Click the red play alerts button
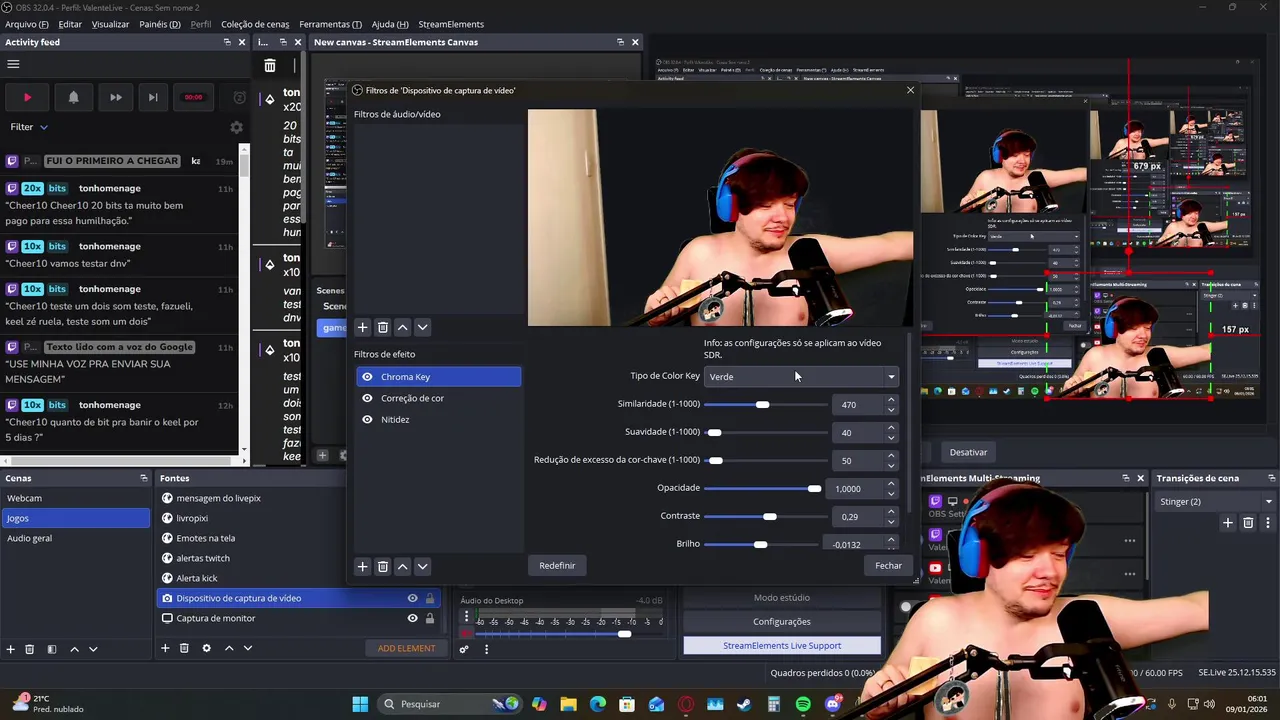 tap(27, 97)
